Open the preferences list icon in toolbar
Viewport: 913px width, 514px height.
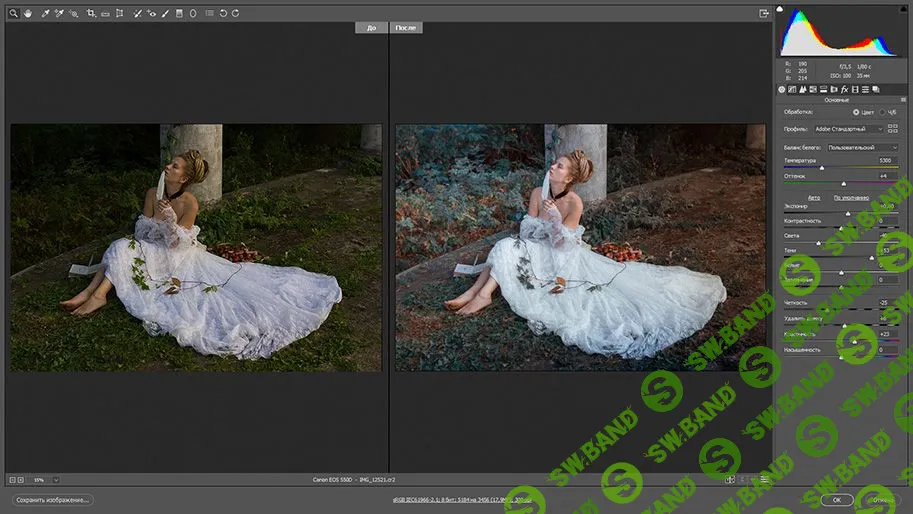point(209,13)
